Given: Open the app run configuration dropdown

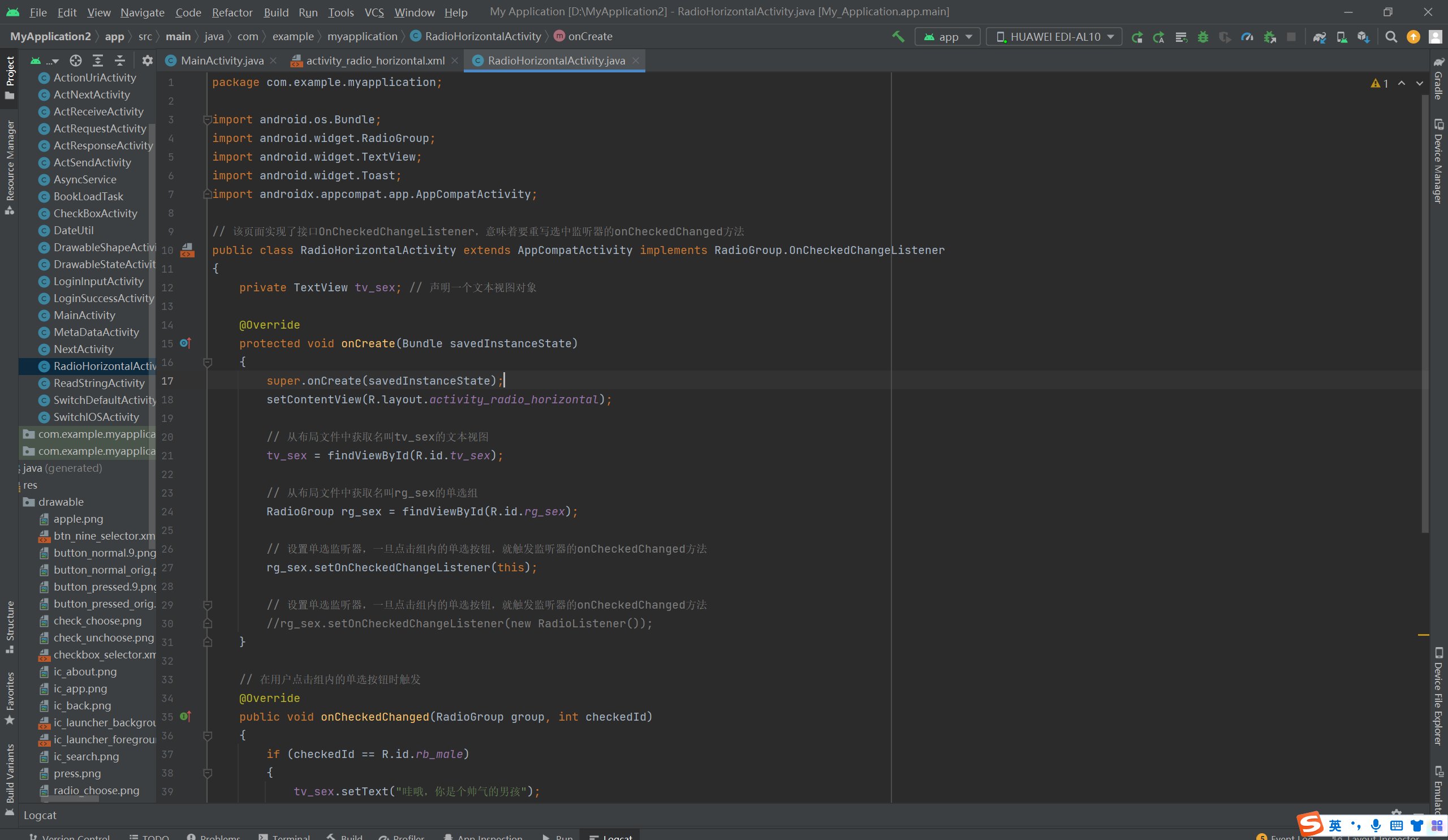Looking at the screenshot, I should [948, 37].
